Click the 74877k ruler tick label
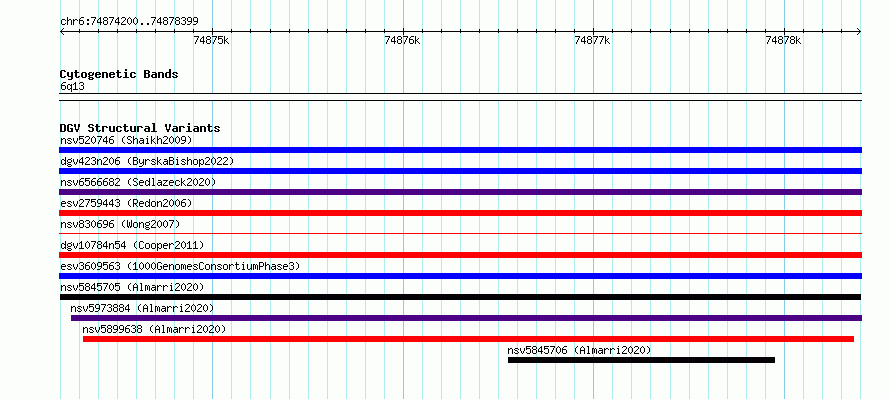The width and height of the screenshot is (890, 399). tap(593, 40)
